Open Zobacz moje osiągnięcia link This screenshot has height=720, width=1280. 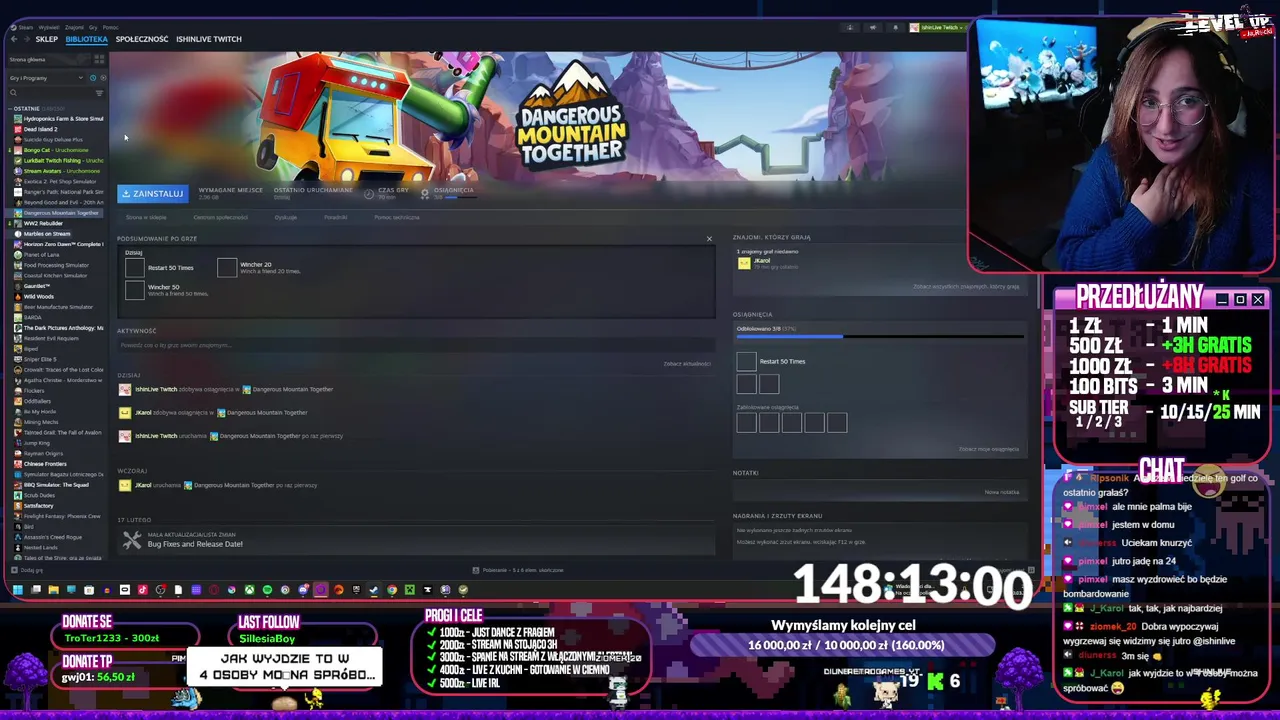pos(988,449)
